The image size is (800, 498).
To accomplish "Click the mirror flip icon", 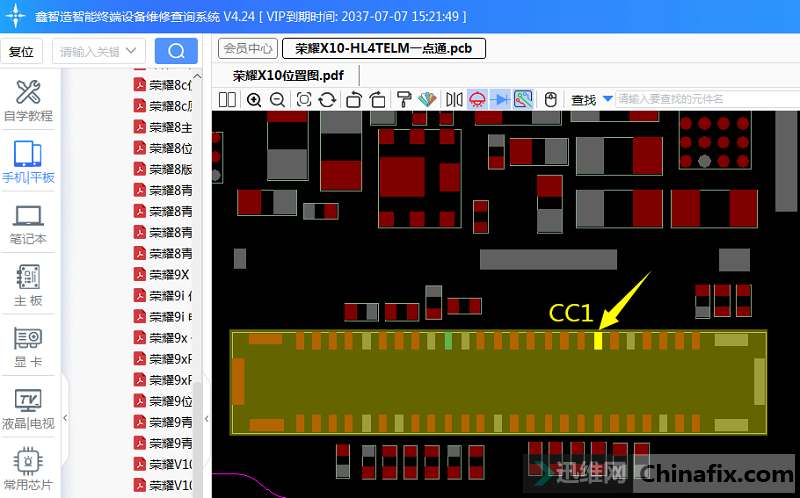I will pos(454,99).
